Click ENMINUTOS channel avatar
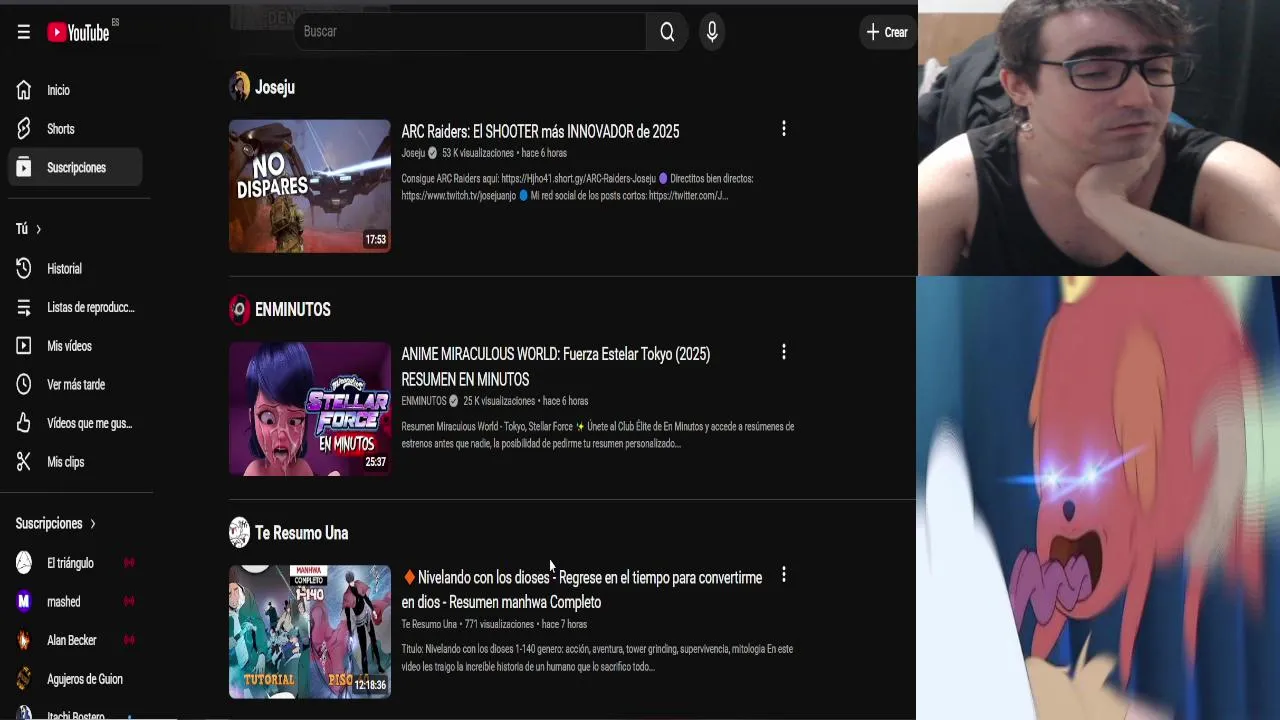The width and height of the screenshot is (1280, 720). coord(239,310)
